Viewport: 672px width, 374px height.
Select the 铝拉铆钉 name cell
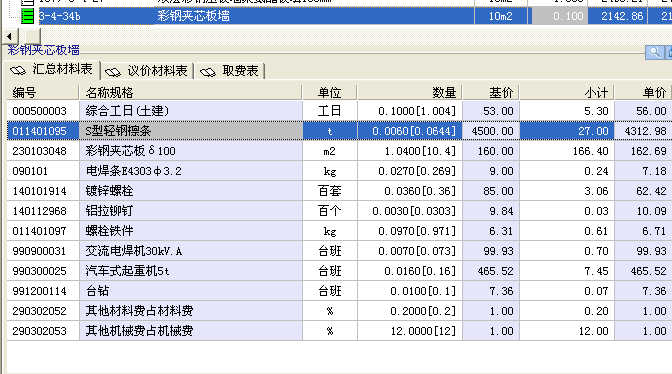[191, 211]
